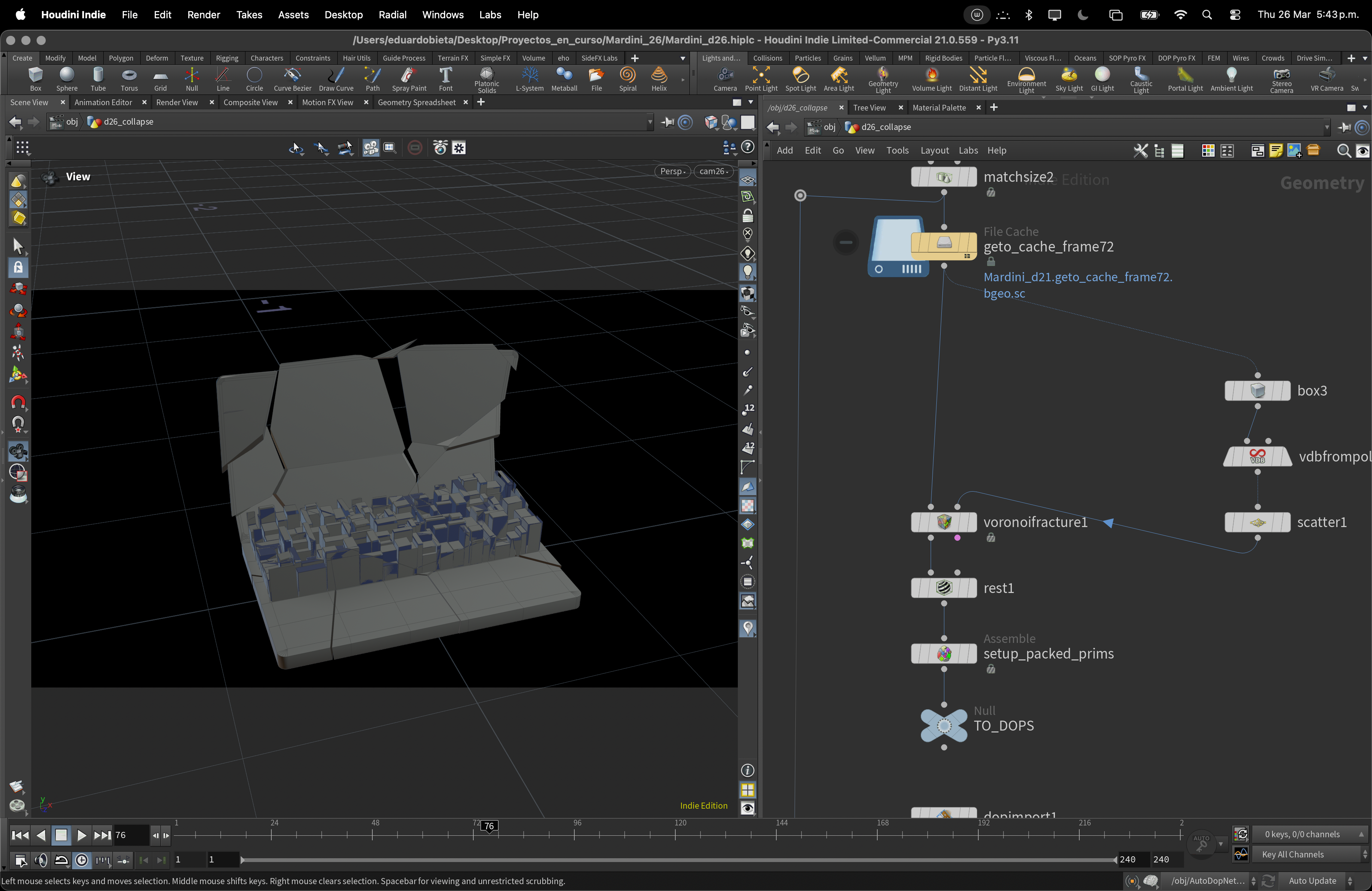This screenshot has height=891, width=1372.
Task: Select the Sphere shelf tool
Action: pos(67,79)
